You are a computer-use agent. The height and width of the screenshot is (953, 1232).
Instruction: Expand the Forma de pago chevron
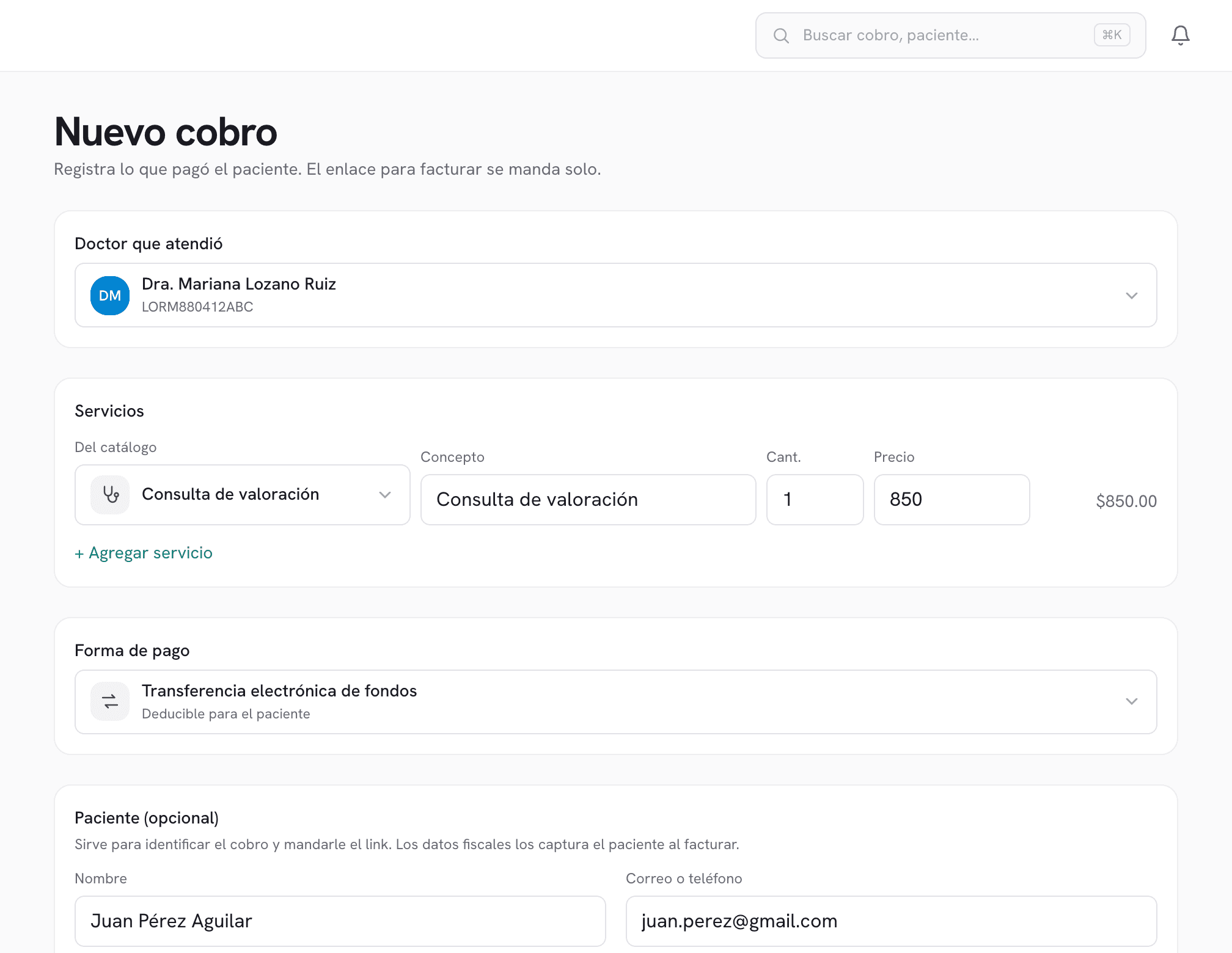tap(1131, 701)
